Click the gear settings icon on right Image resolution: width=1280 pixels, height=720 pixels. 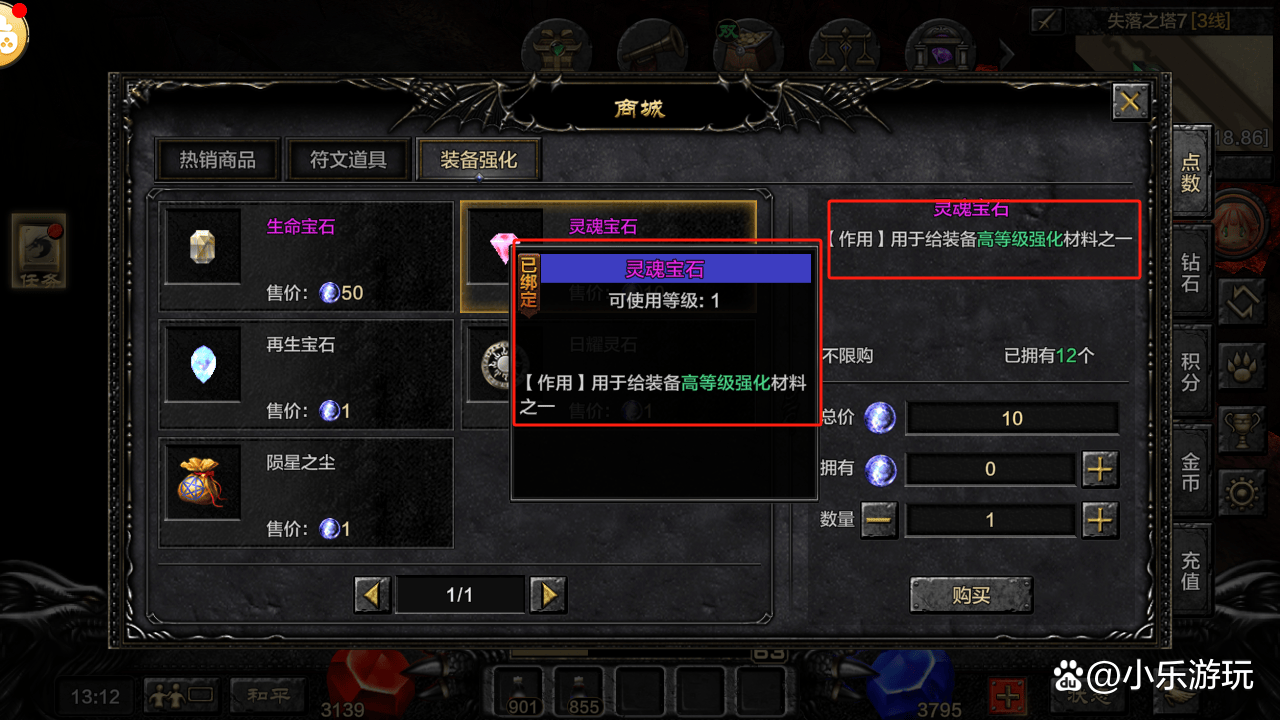coord(1241,494)
